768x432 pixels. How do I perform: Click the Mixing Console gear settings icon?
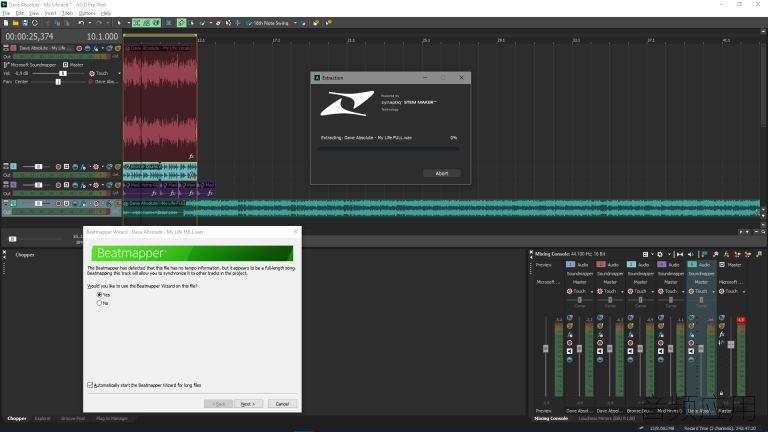(660, 254)
